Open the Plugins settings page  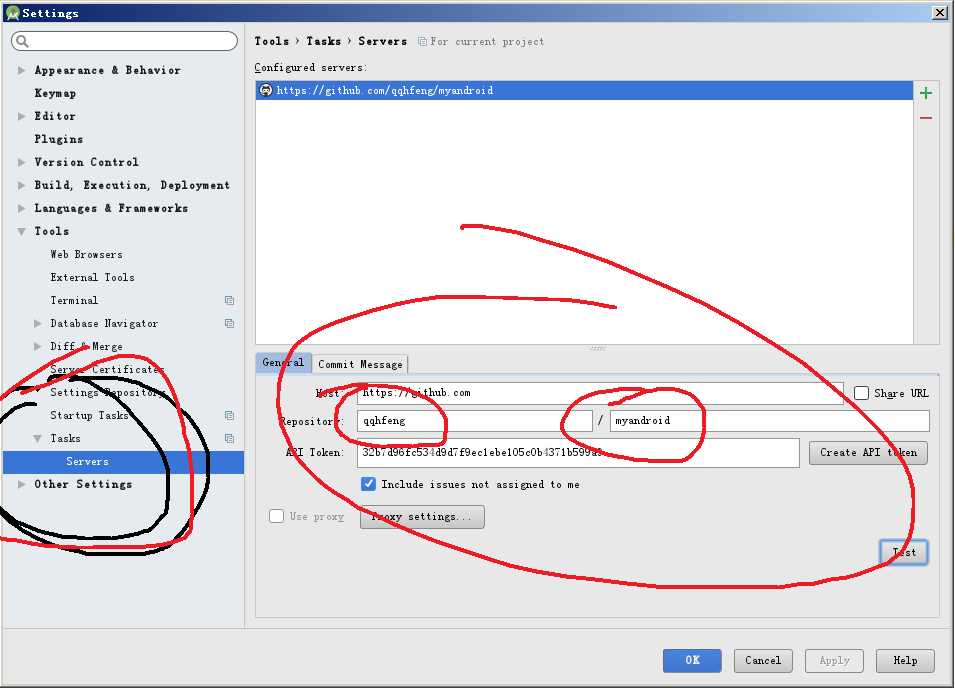pyautogui.click(x=58, y=139)
